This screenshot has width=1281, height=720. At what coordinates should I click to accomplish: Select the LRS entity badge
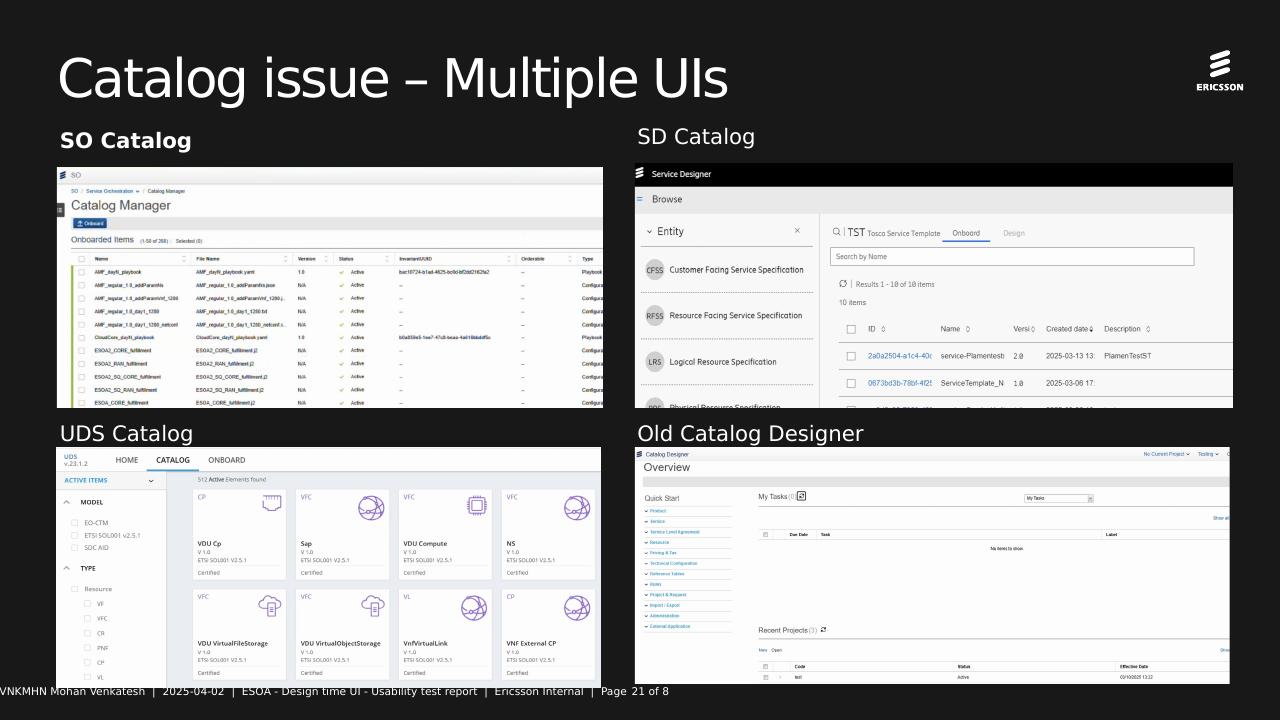tap(655, 362)
